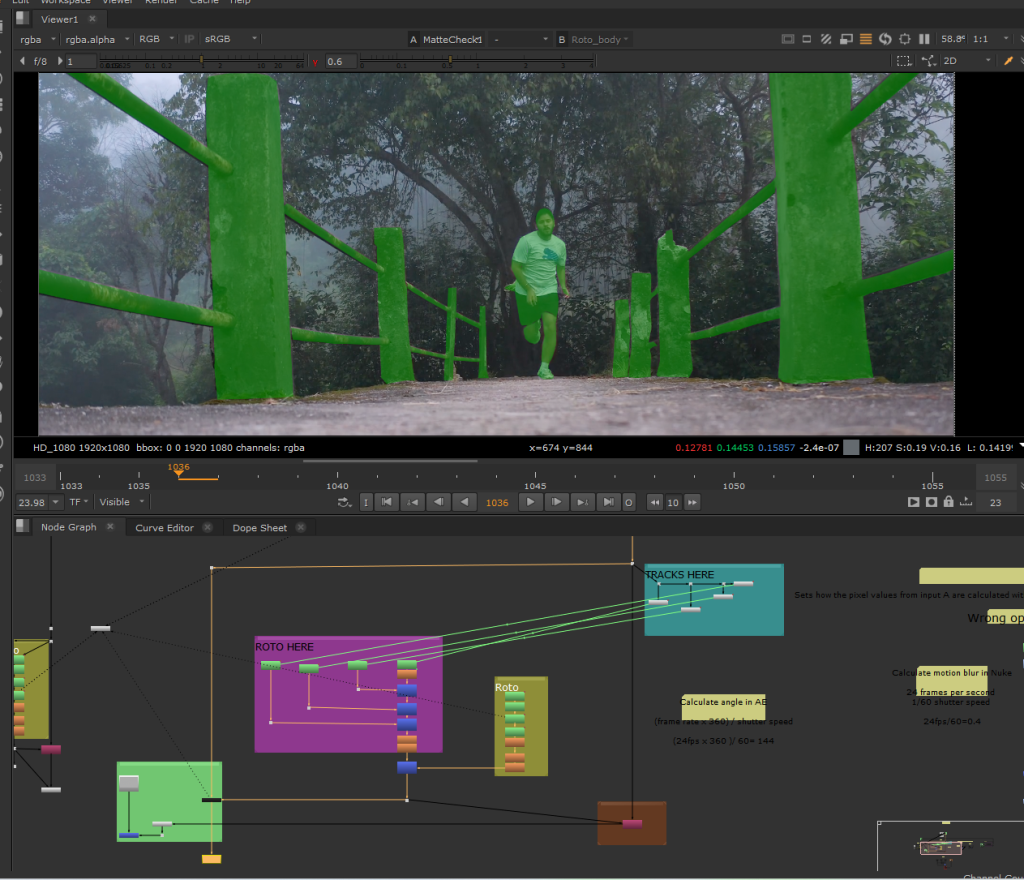Click the capture viewer image icon

[x=931, y=502]
